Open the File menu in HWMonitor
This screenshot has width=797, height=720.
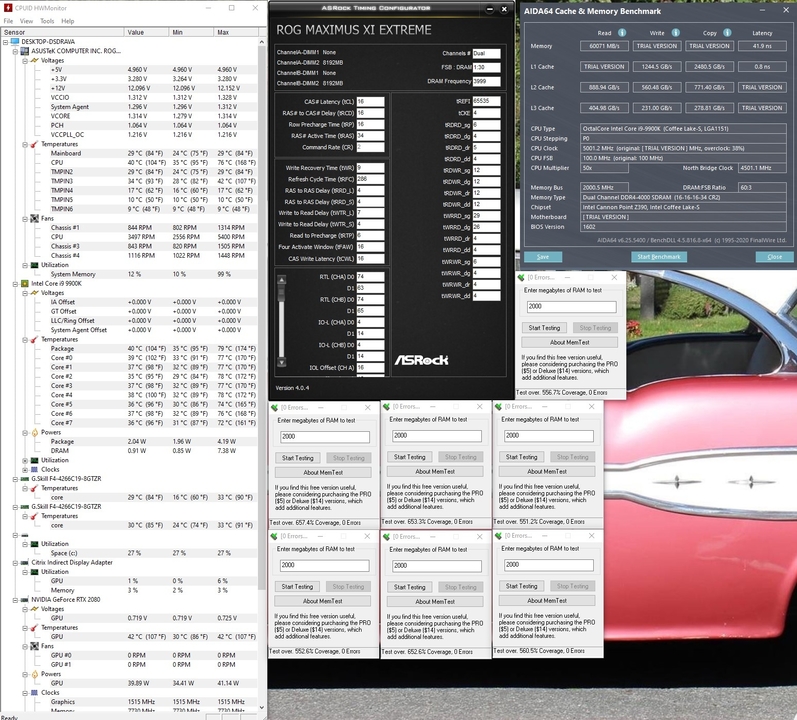point(9,21)
